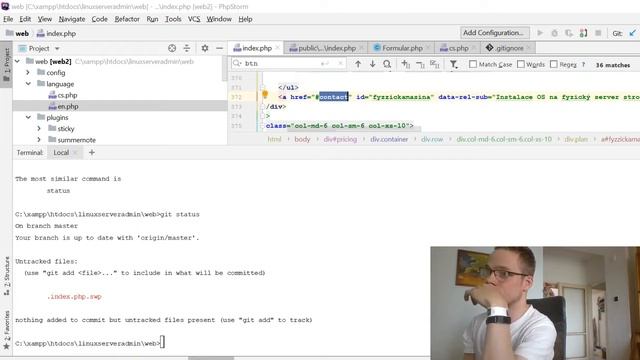
Task: Open the Help menu
Action: pos(245,19)
